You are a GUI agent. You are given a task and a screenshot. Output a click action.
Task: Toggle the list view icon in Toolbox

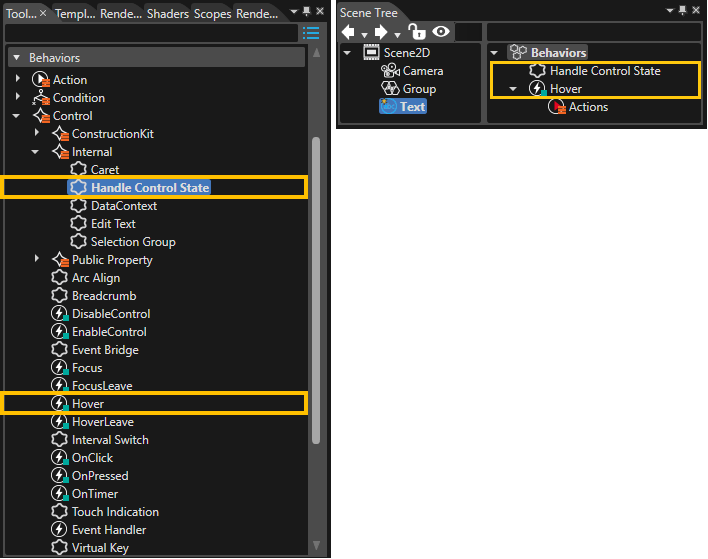pyautogui.click(x=311, y=33)
